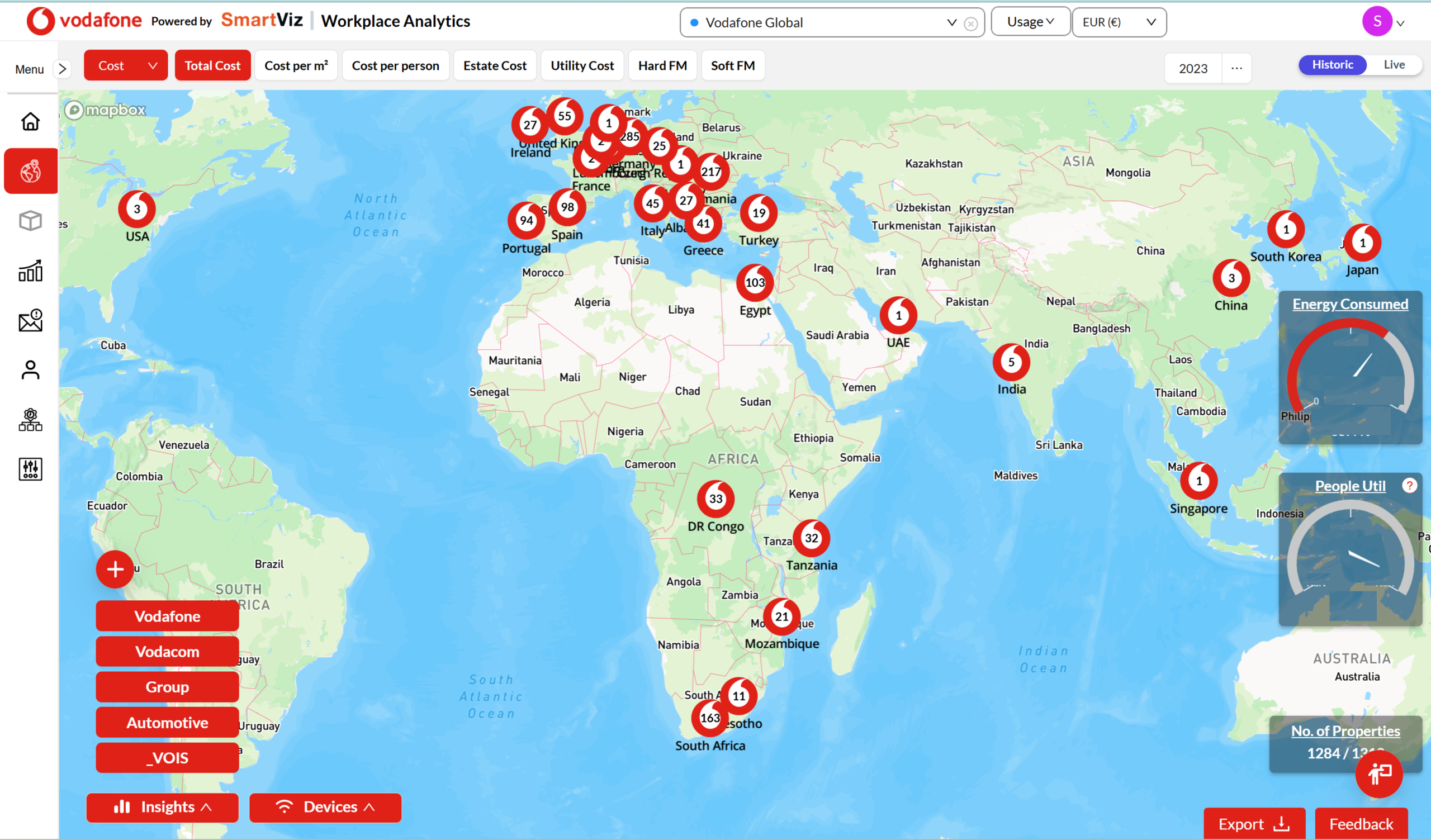Expand the Devices panel
The image size is (1431, 840).
tap(325, 807)
